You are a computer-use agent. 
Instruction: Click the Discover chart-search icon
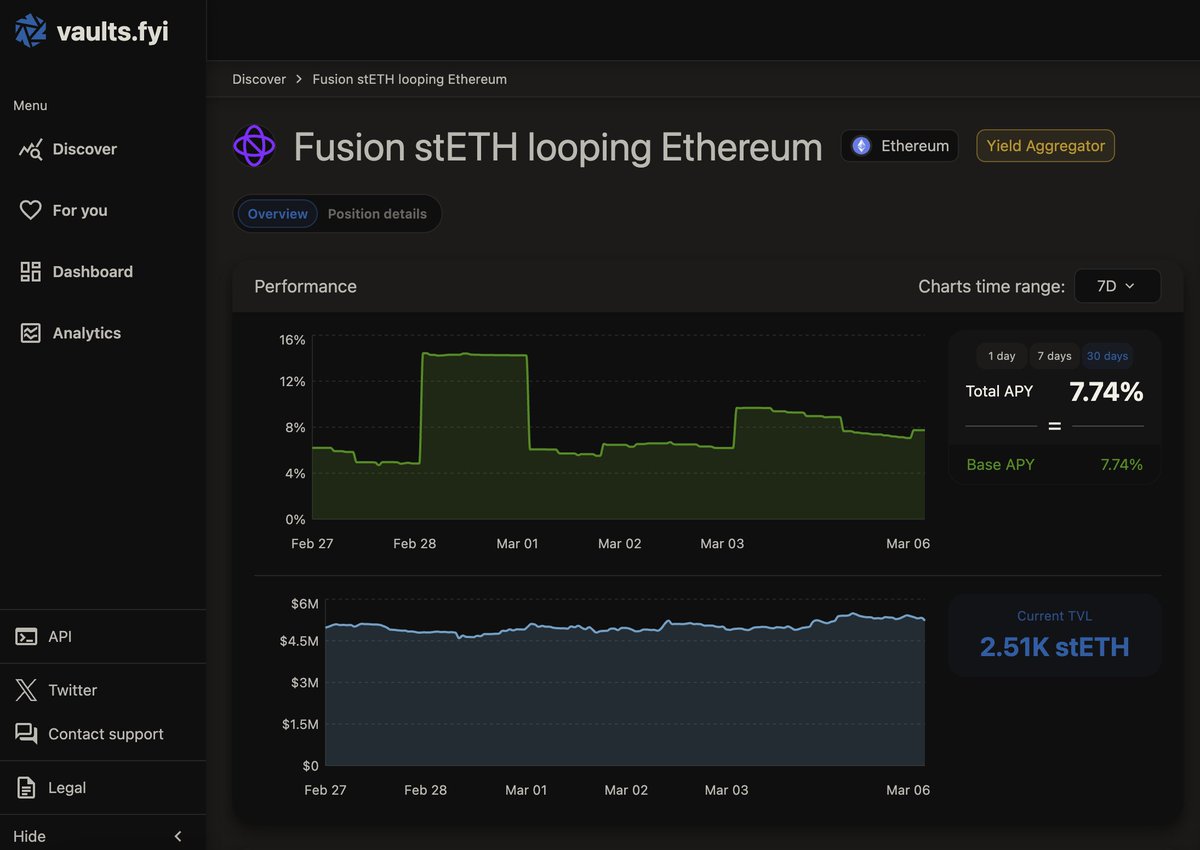point(31,149)
